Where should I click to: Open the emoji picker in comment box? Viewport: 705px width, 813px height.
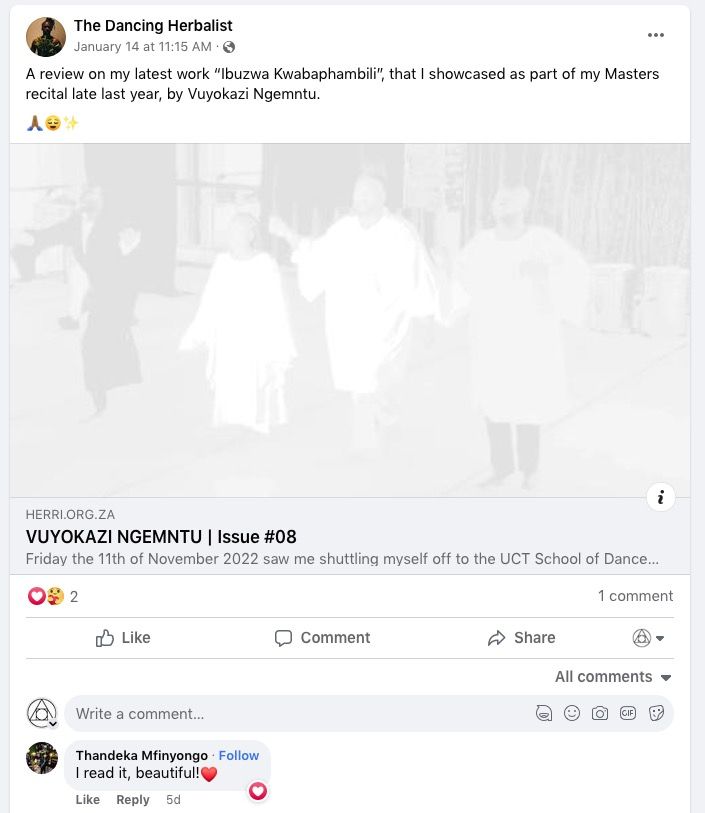(x=572, y=713)
